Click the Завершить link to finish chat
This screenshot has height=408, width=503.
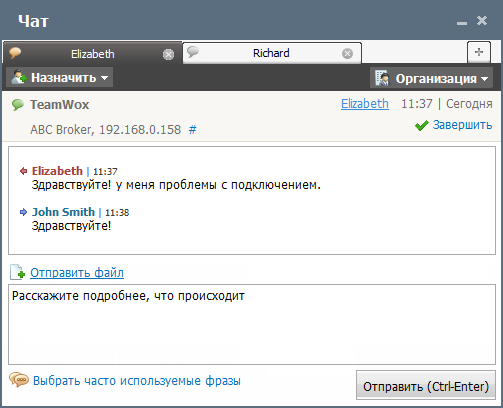click(x=462, y=125)
